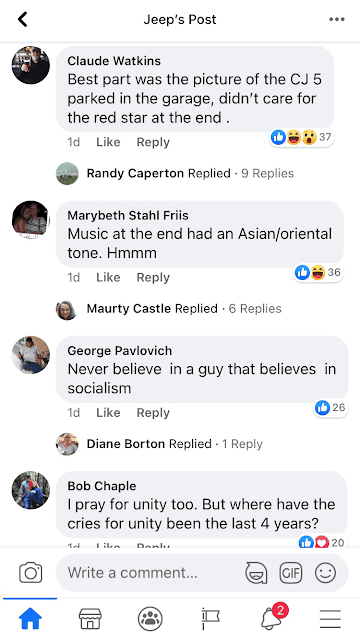
Task: Open the hamburger menu tab
Action: click(330, 619)
